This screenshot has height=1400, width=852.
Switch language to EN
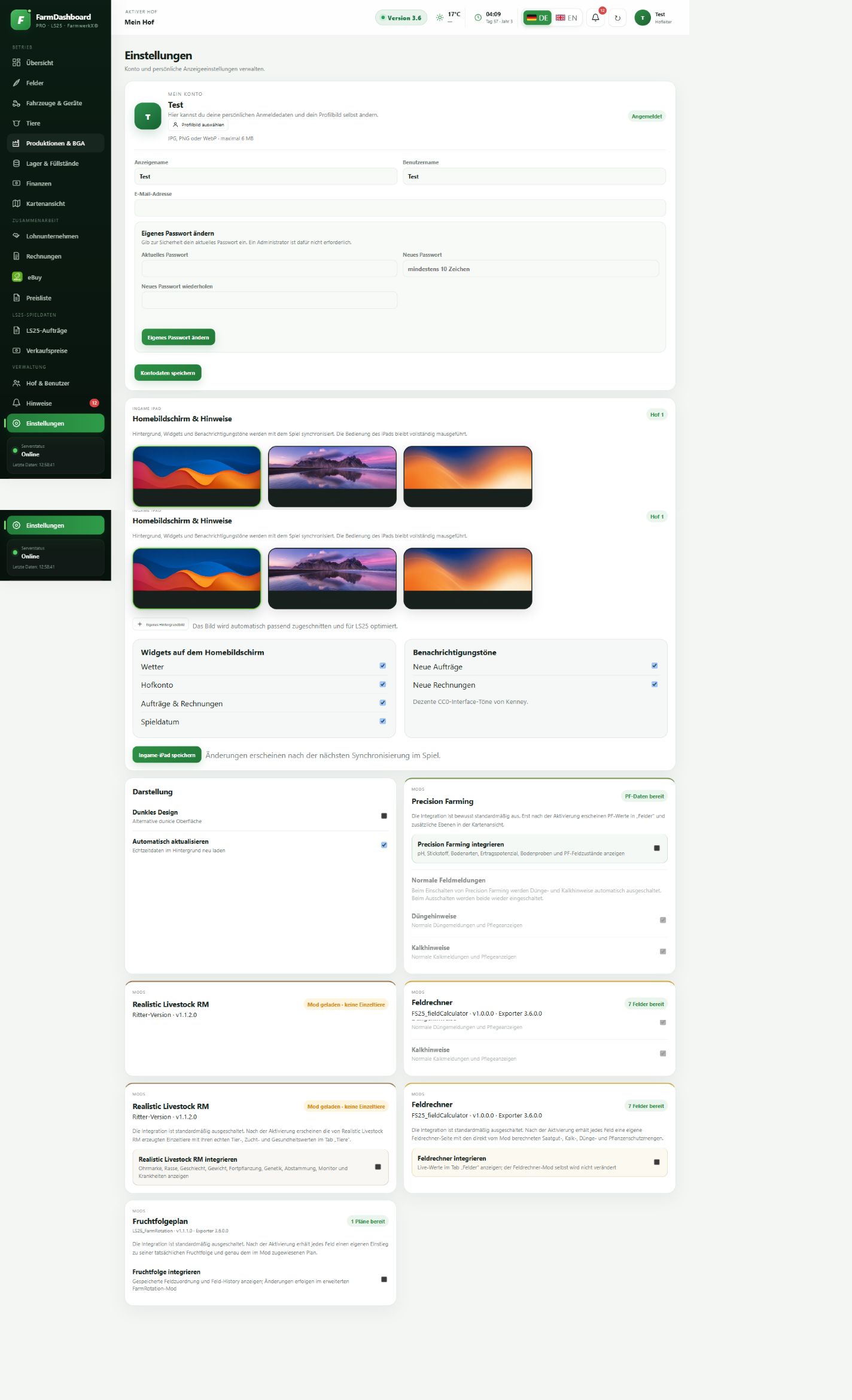pos(567,18)
